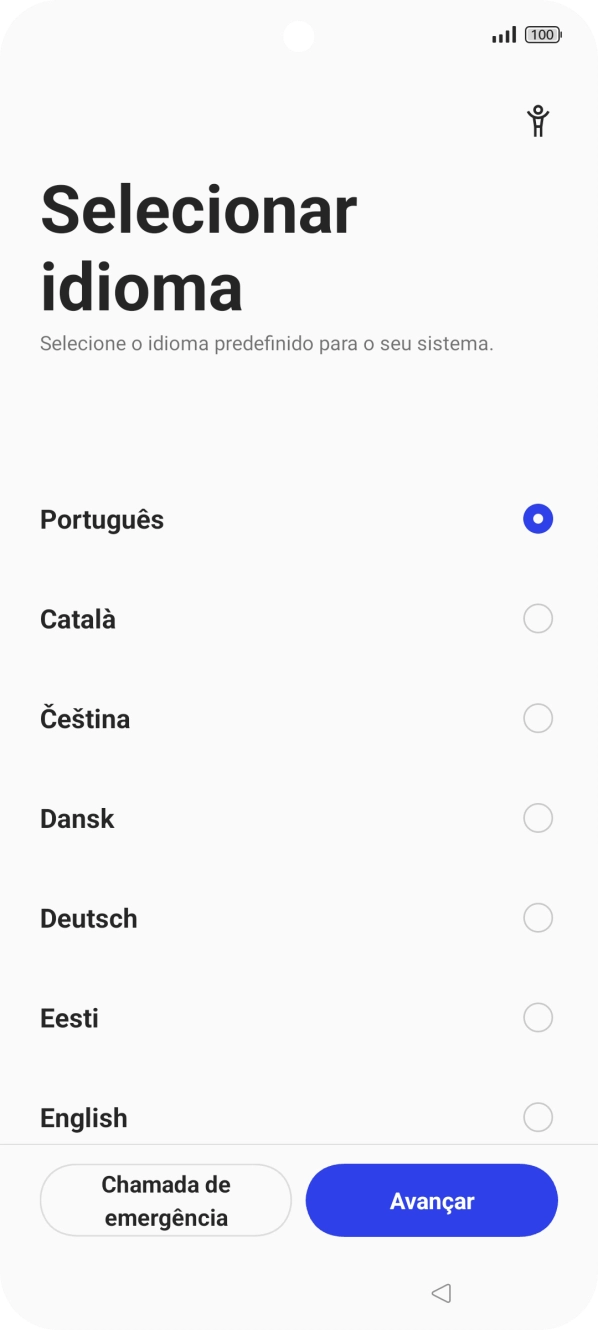Tap the Dansk list row
The image size is (598, 1330).
pyautogui.click(x=299, y=818)
